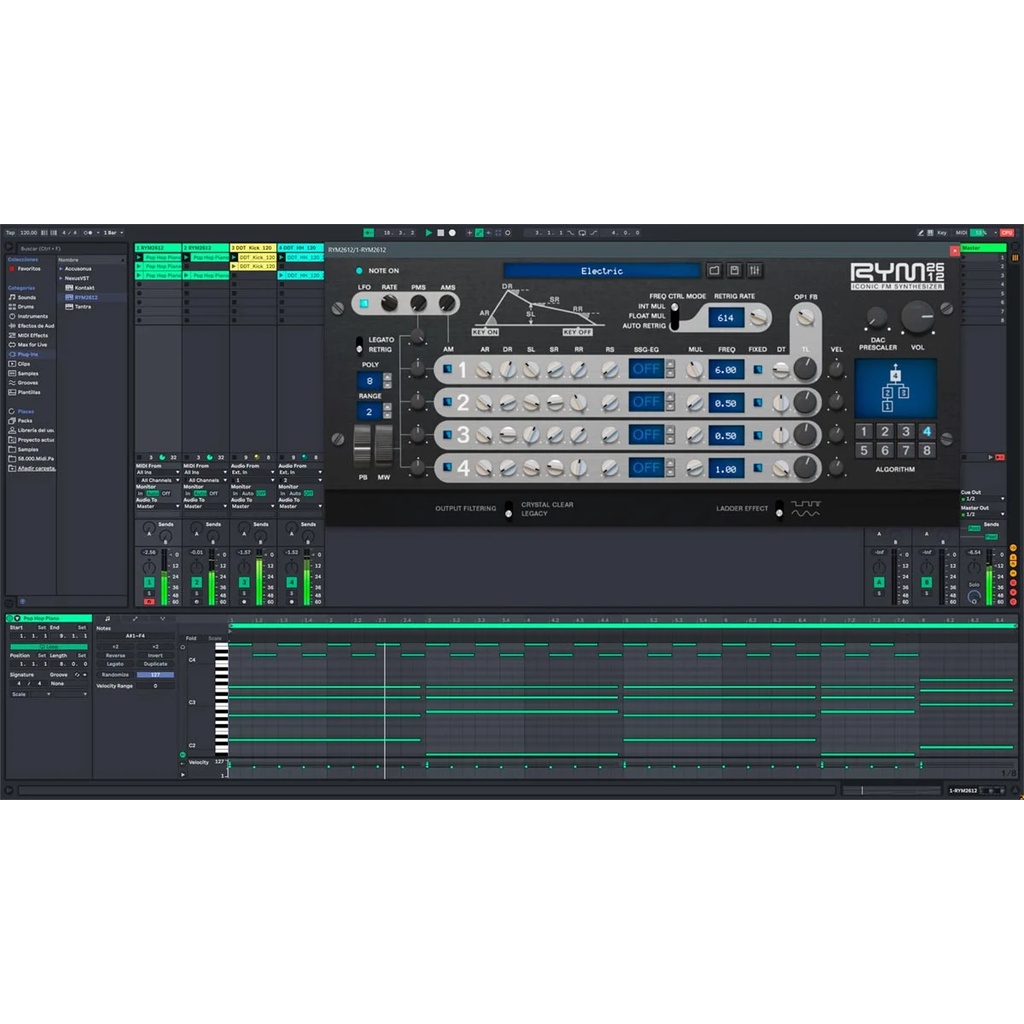
Task: Toggle Fixed frequency for operator 3
Action: (x=758, y=435)
